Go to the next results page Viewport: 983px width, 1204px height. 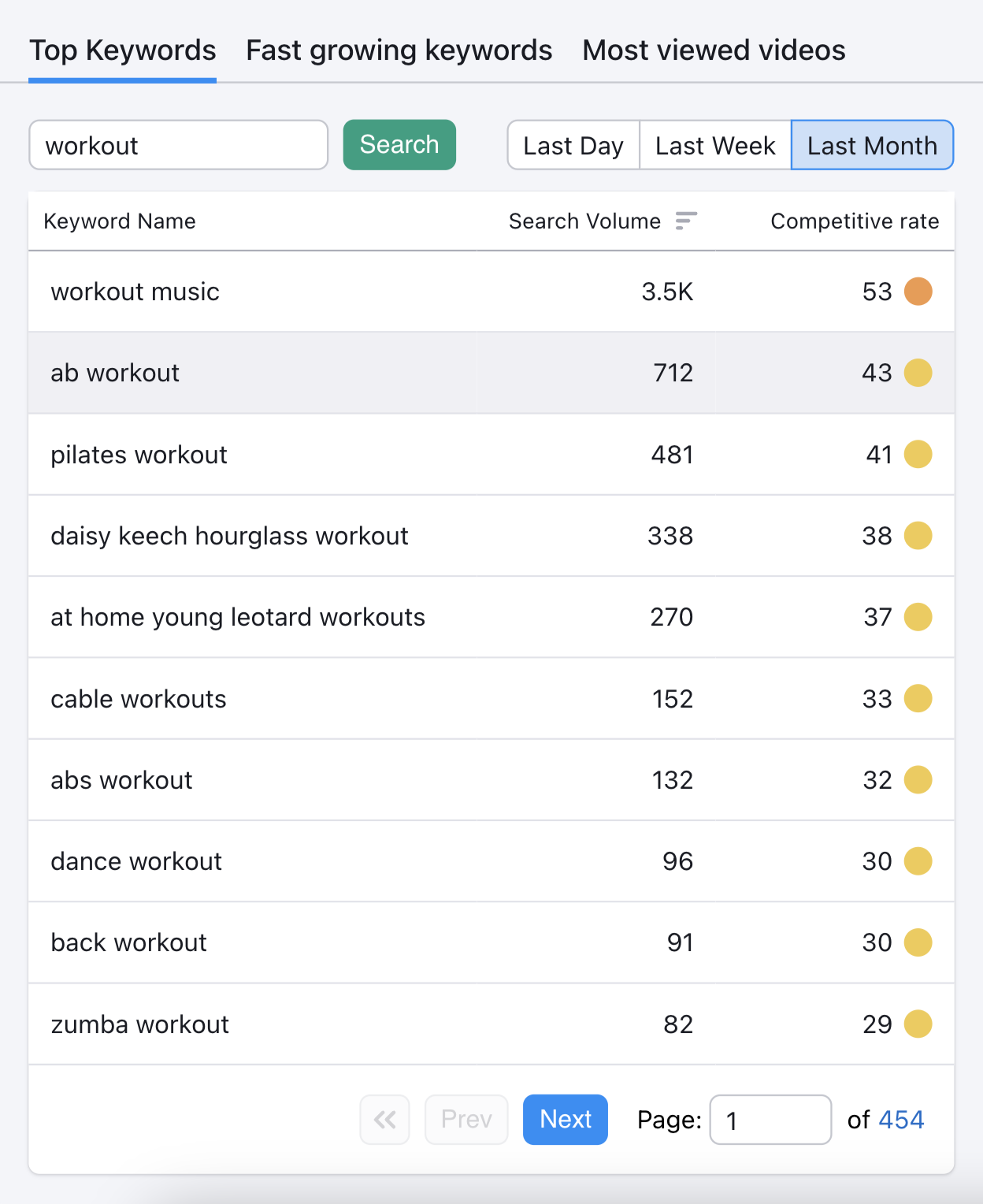[x=564, y=1119]
